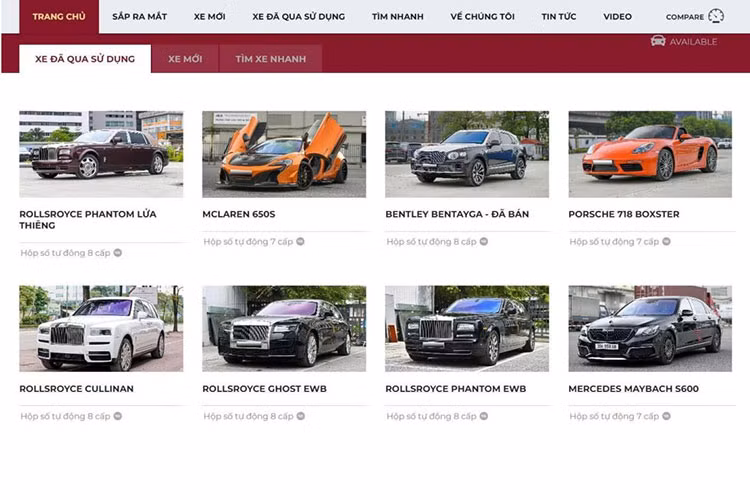
Task: Click gearbox info icon under McLaren 650S
Action: click(300, 242)
